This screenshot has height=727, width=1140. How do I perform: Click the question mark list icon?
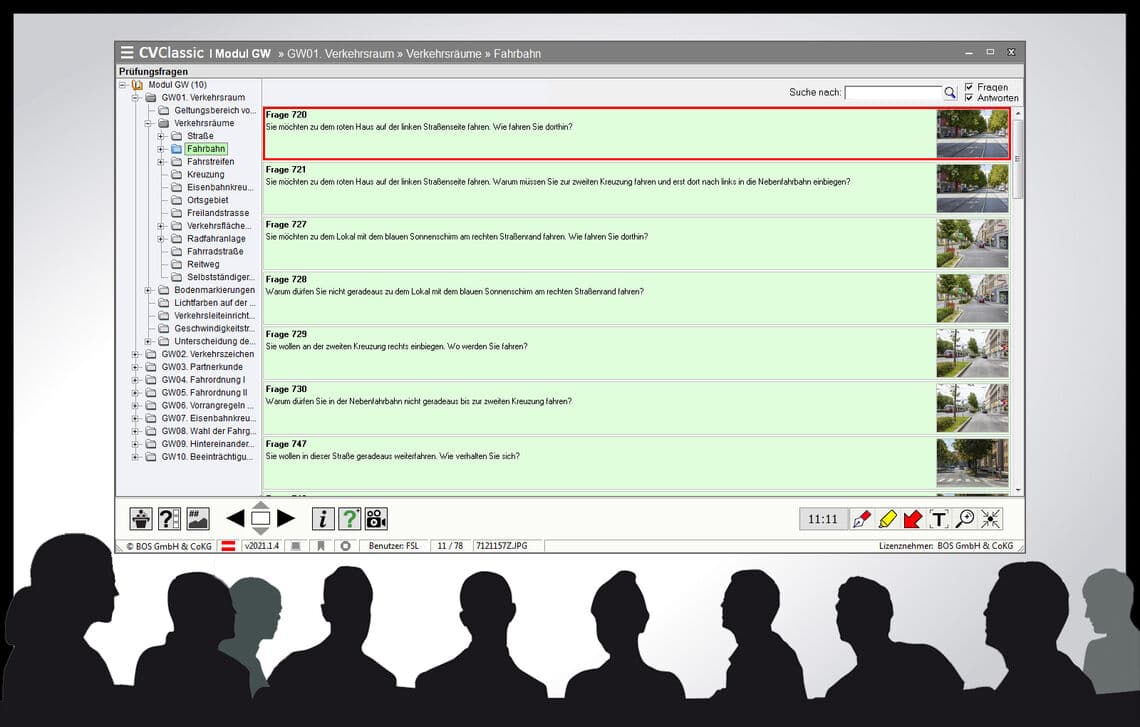169,518
